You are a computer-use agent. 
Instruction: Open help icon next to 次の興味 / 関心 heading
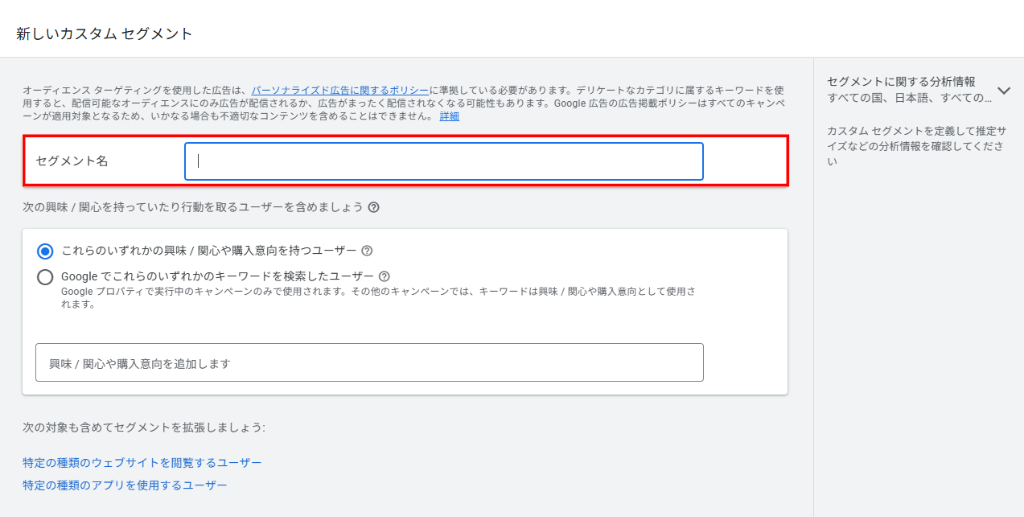[x=374, y=208]
